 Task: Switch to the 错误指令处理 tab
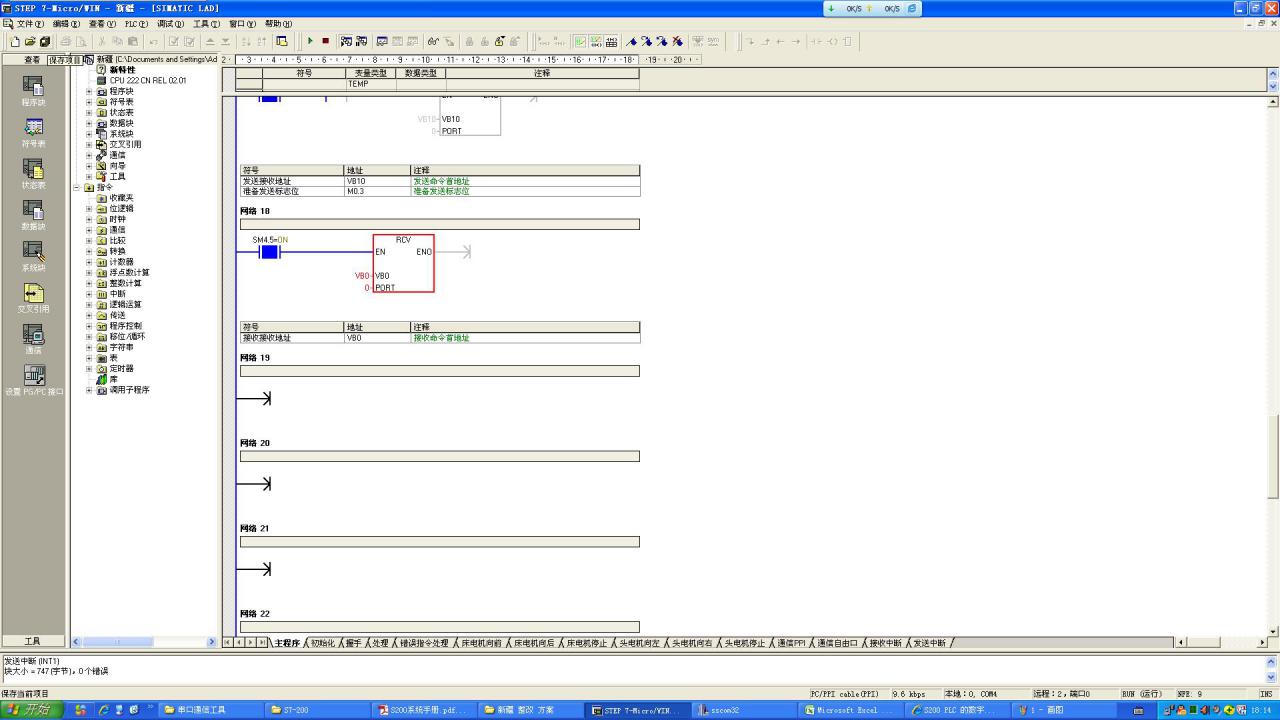point(424,643)
